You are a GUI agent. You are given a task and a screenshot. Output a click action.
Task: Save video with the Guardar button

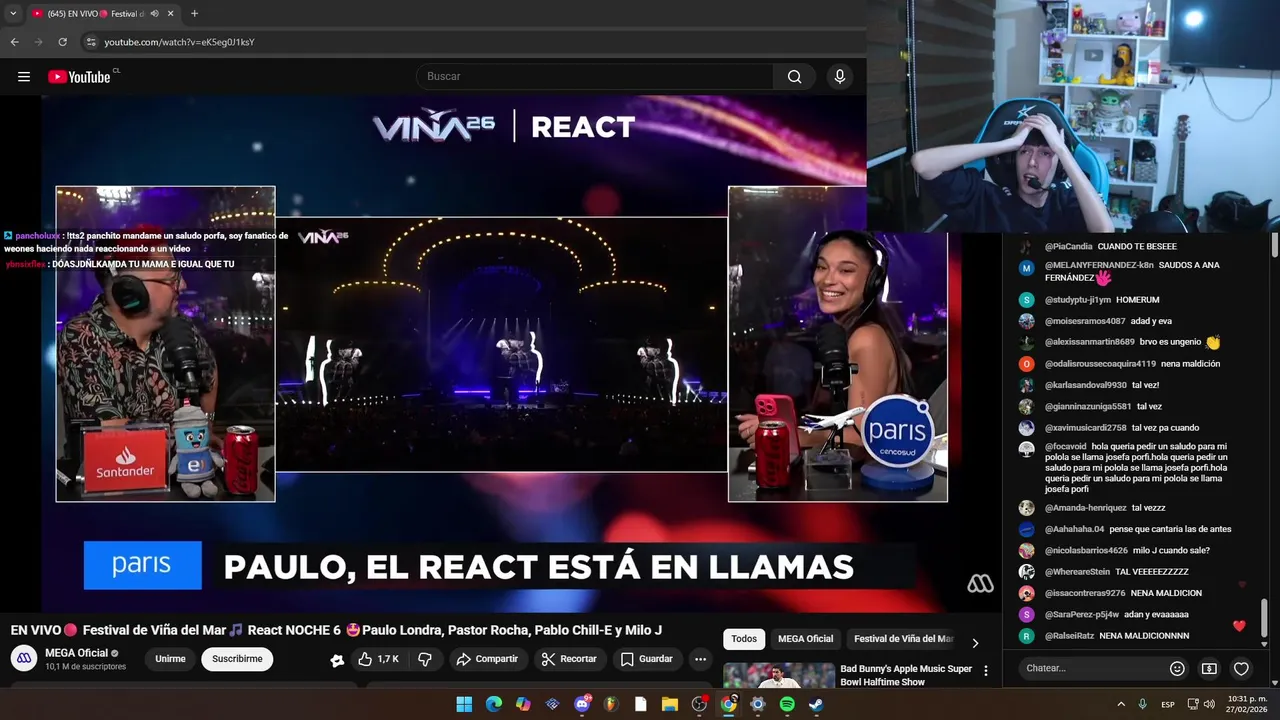pos(646,659)
